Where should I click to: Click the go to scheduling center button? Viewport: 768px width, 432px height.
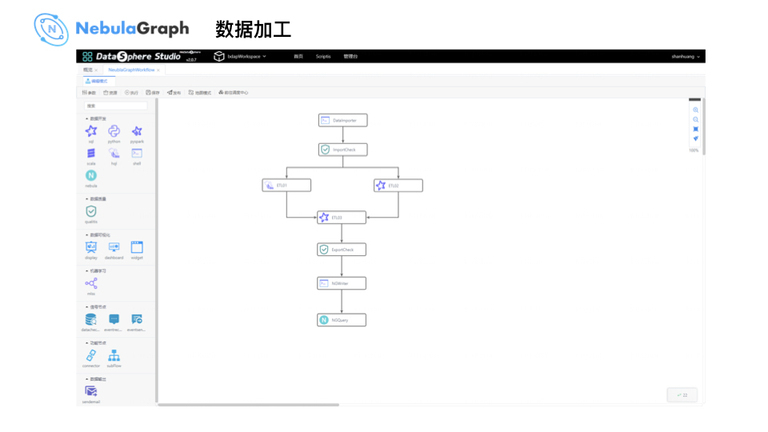coord(233,93)
